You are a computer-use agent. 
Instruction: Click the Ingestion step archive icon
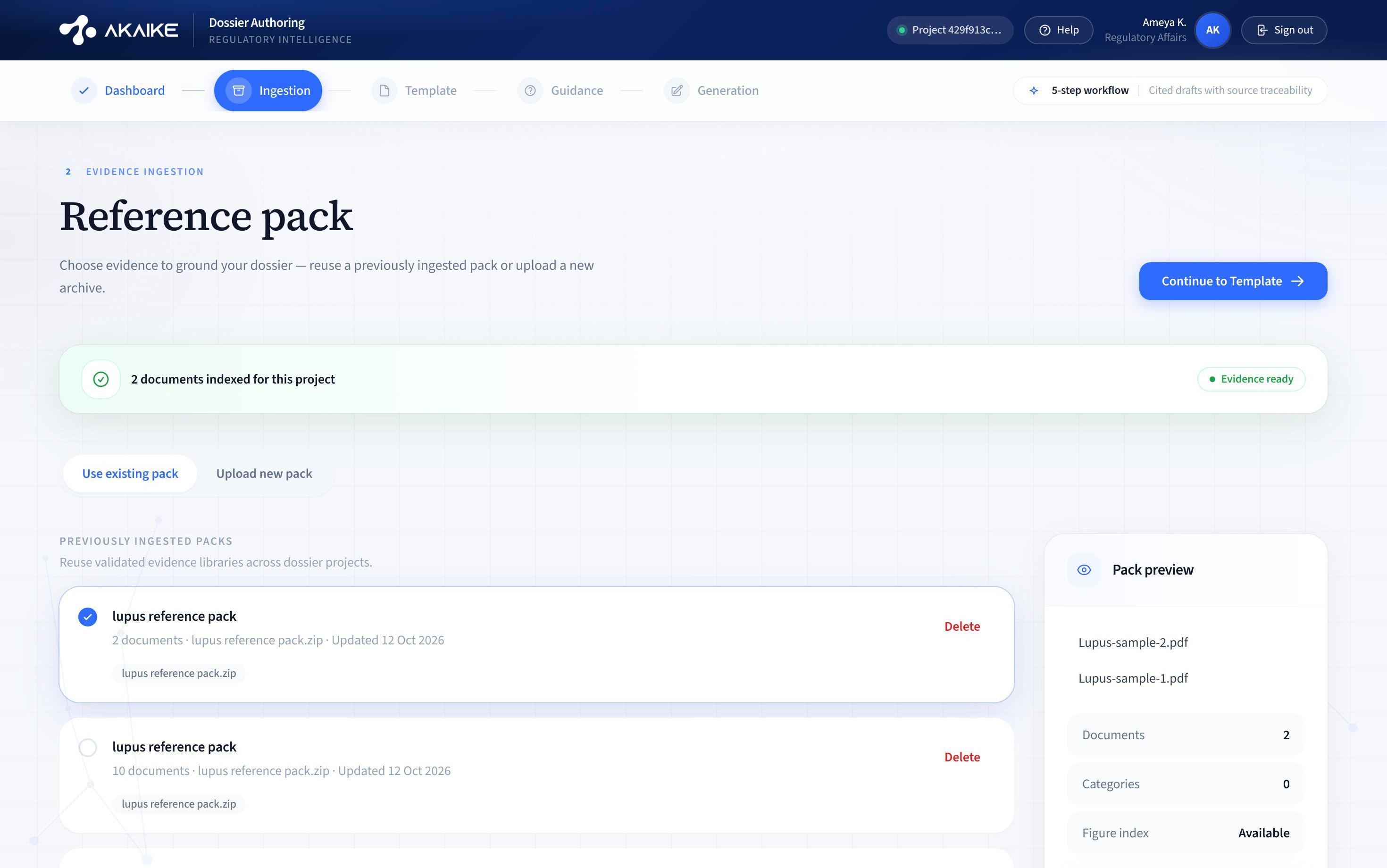tap(238, 91)
